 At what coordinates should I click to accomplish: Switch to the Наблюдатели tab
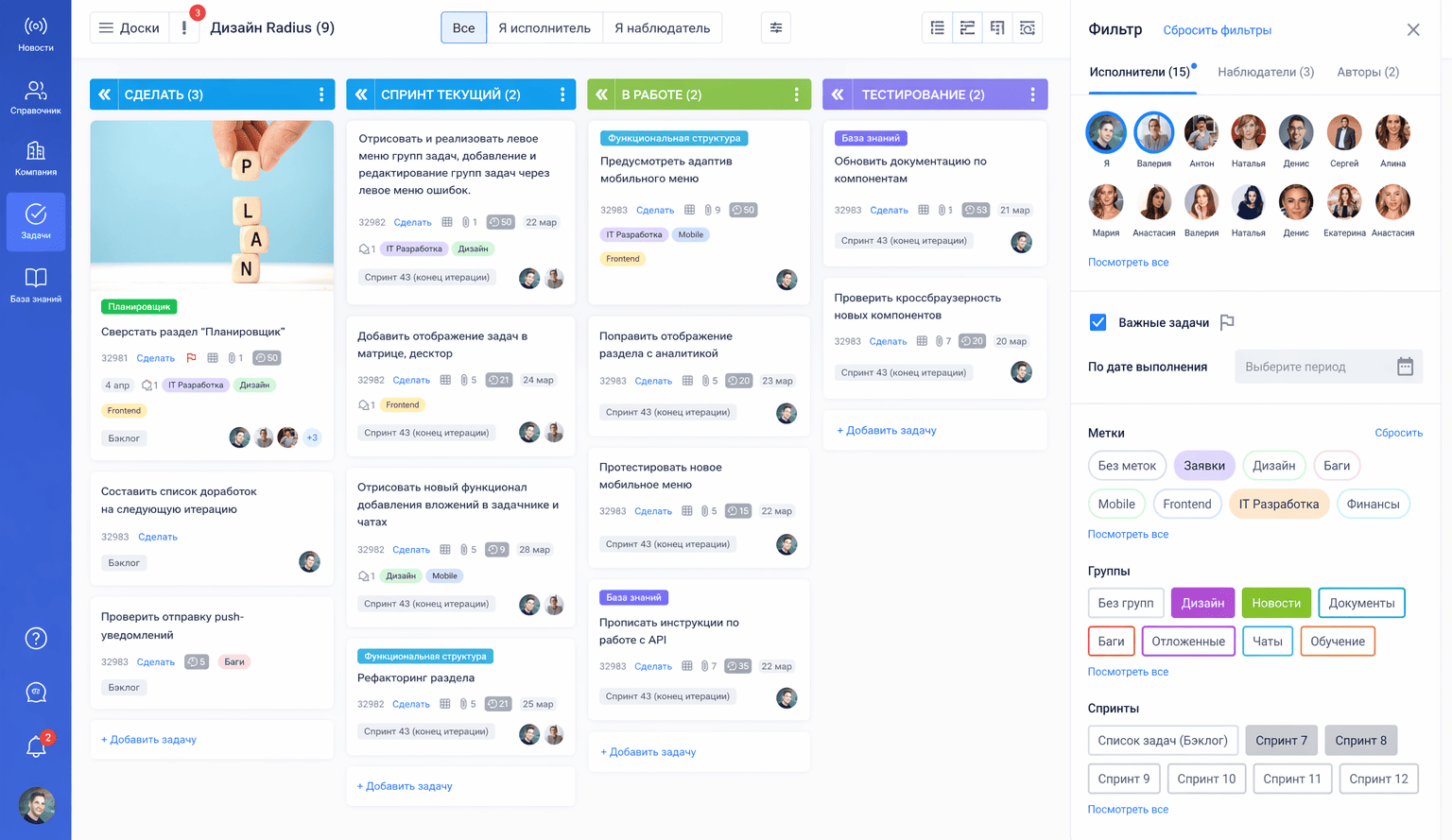1265,72
